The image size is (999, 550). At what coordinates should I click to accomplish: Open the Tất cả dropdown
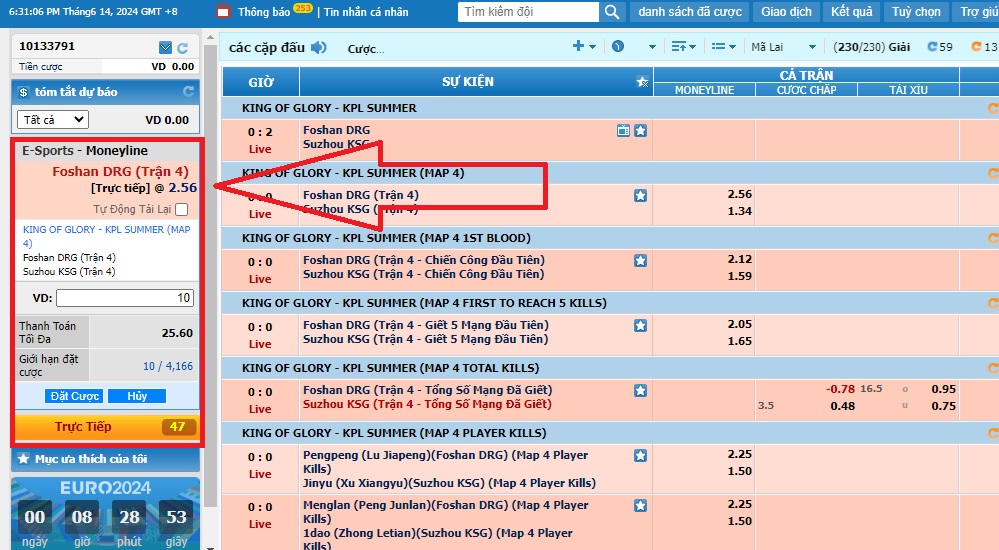tap(53, 120)
